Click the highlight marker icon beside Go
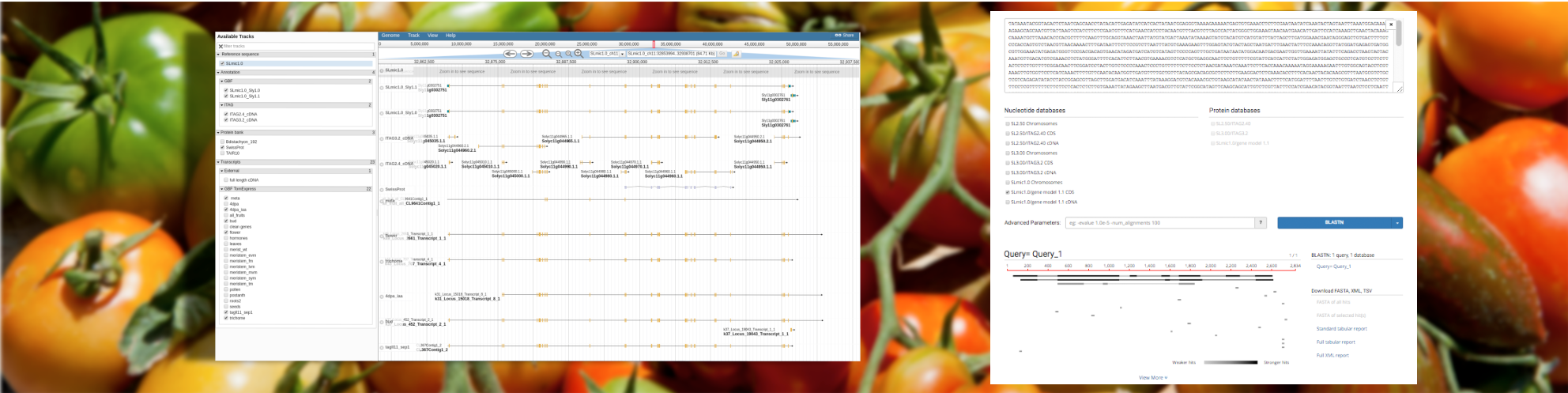The image size is (1568, 393). (737, 54)
